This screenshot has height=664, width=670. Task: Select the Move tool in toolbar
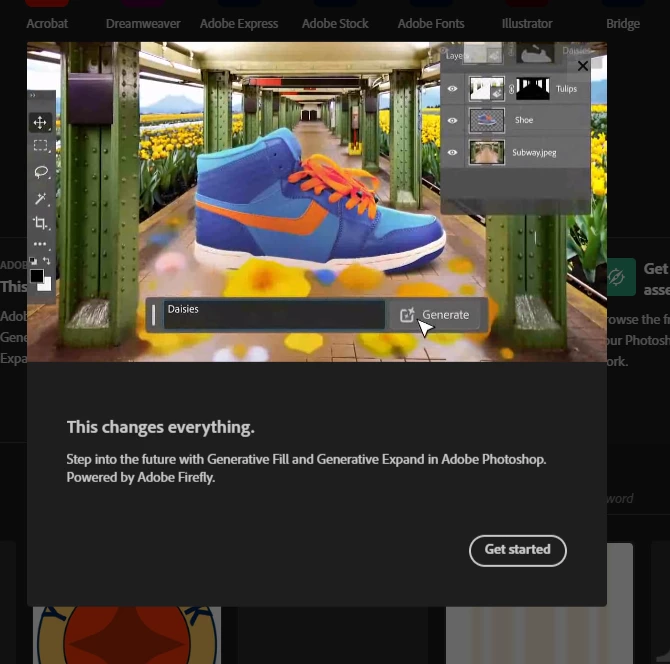[x=41, y=123]
